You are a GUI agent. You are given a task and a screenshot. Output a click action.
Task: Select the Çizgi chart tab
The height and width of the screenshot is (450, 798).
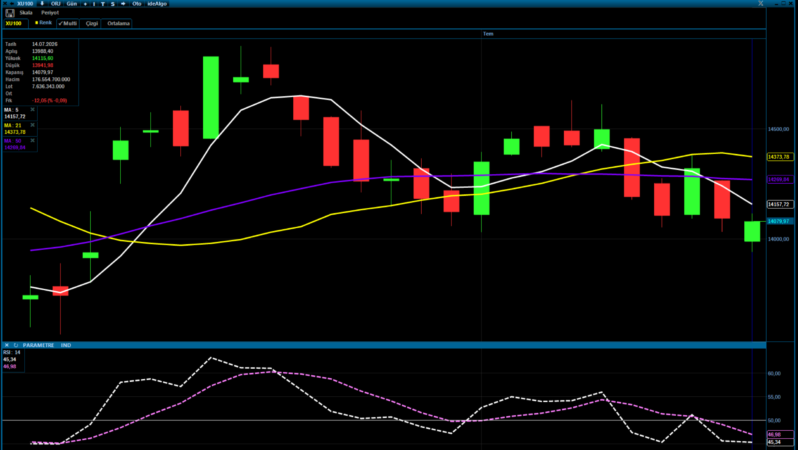[x=92, y=23]
